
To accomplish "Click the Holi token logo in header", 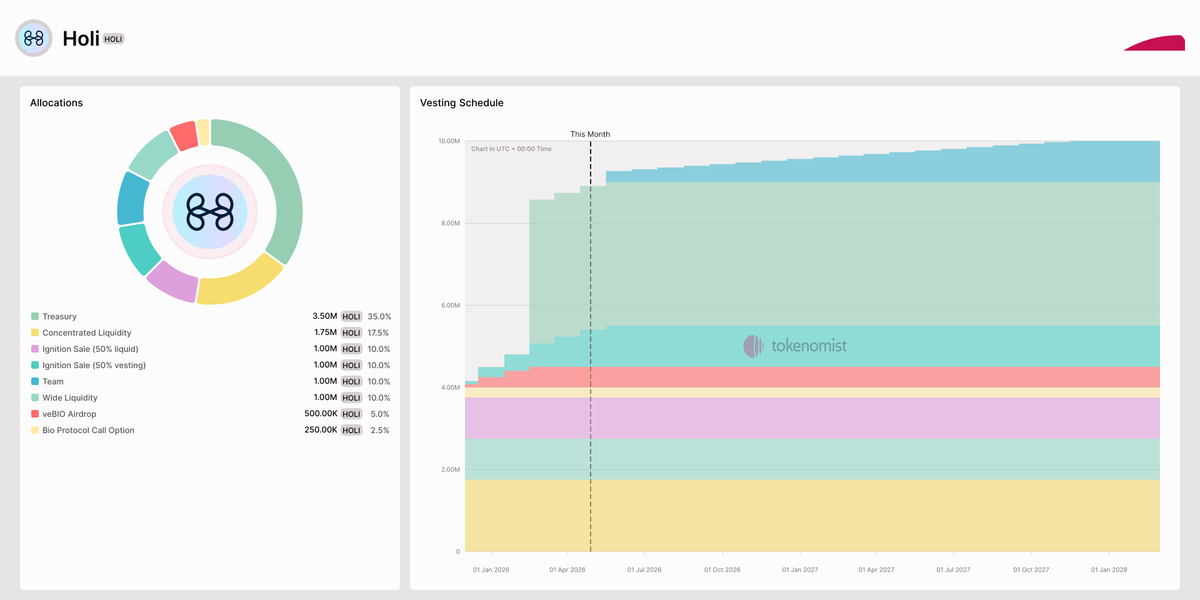I will pos(33,38).
